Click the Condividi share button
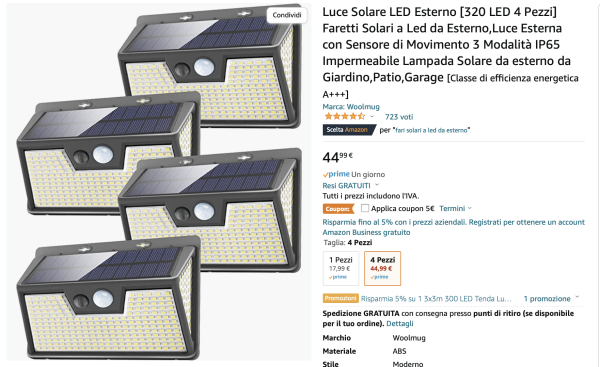 pos(287,15)
